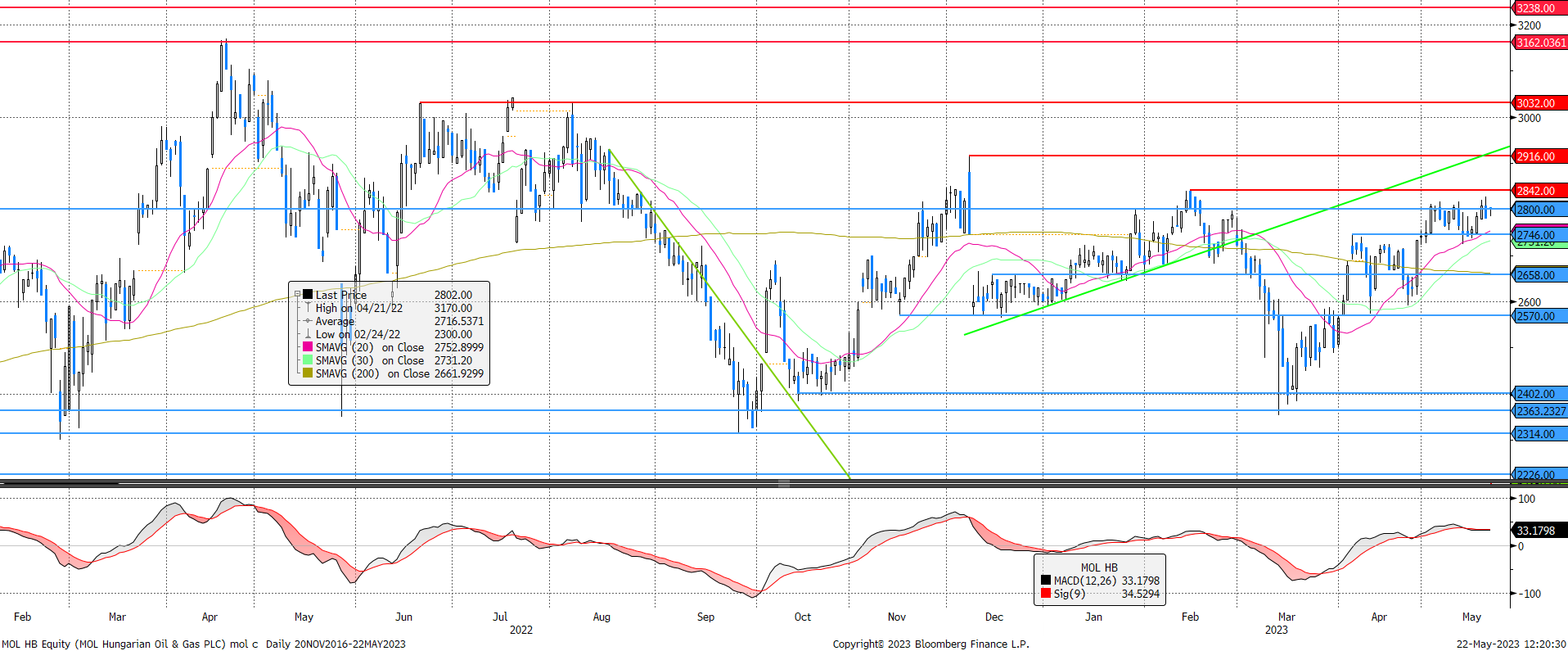Image resolution: width=1568 pixels, height=651 pixels.
Task: Select the 3162.0361 red price label
Action: click(x=1539, y=43)
